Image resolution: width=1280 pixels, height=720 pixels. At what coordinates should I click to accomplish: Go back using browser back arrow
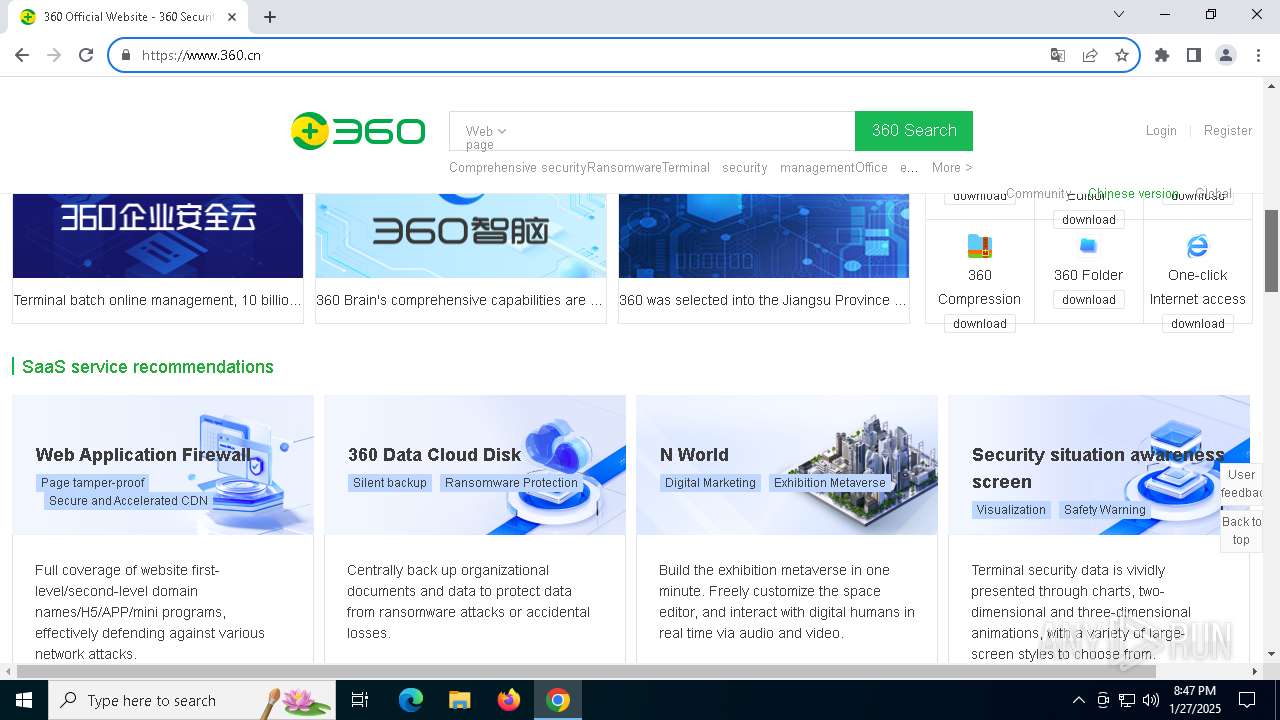click(22, 55)
